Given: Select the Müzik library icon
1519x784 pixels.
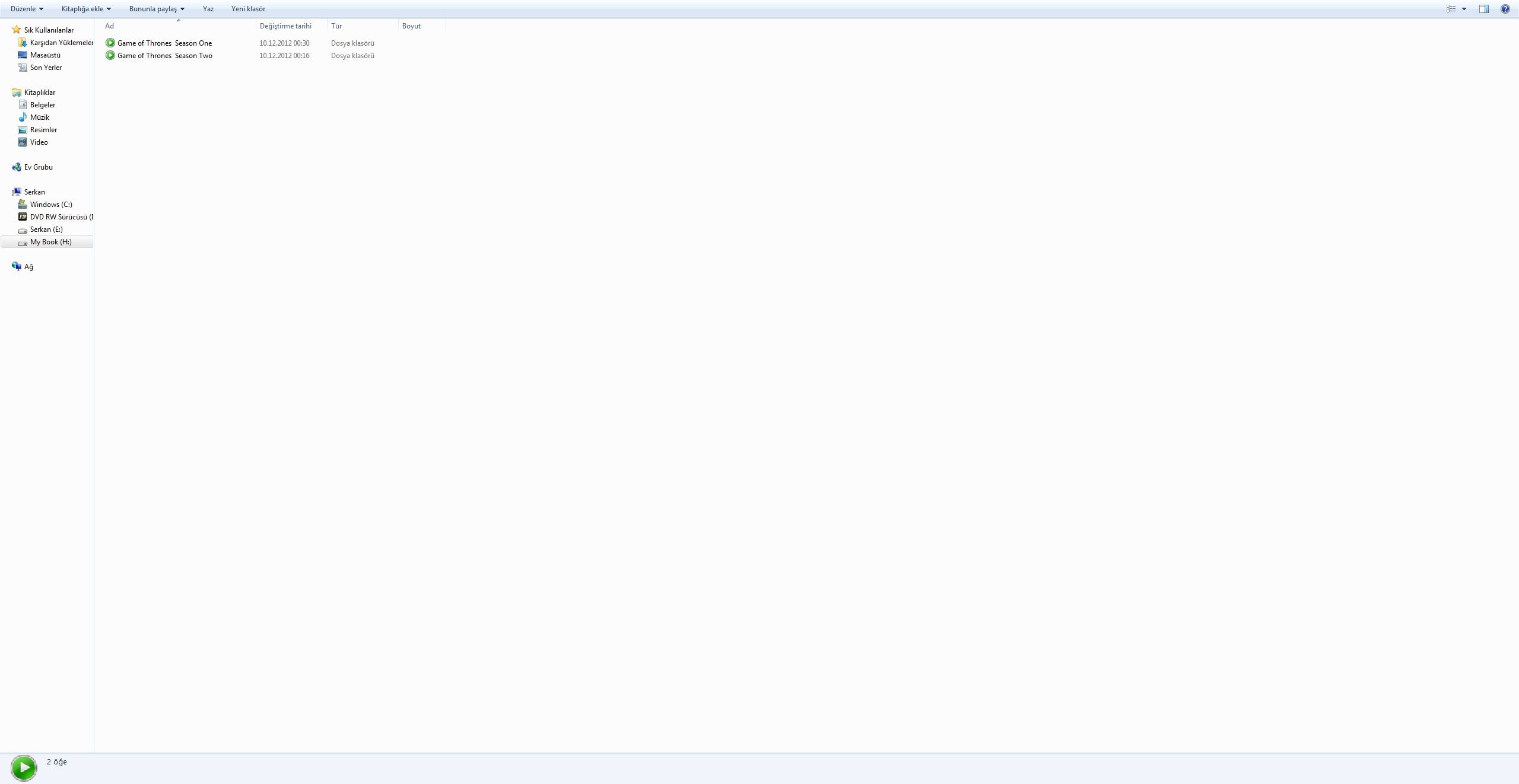Looking at the screenshot, I should [x=23, y=117].
